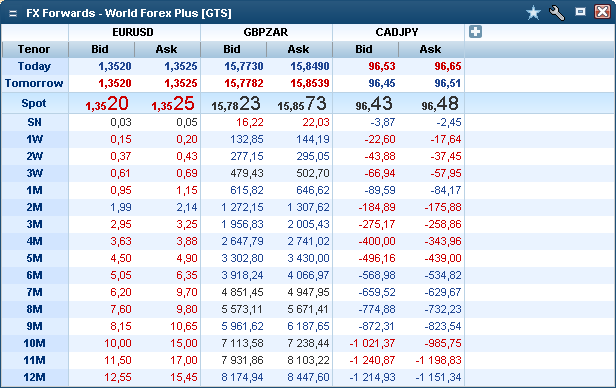
Task: Click CADJPY spot bid price 96,43
Action: click(374, 104)
